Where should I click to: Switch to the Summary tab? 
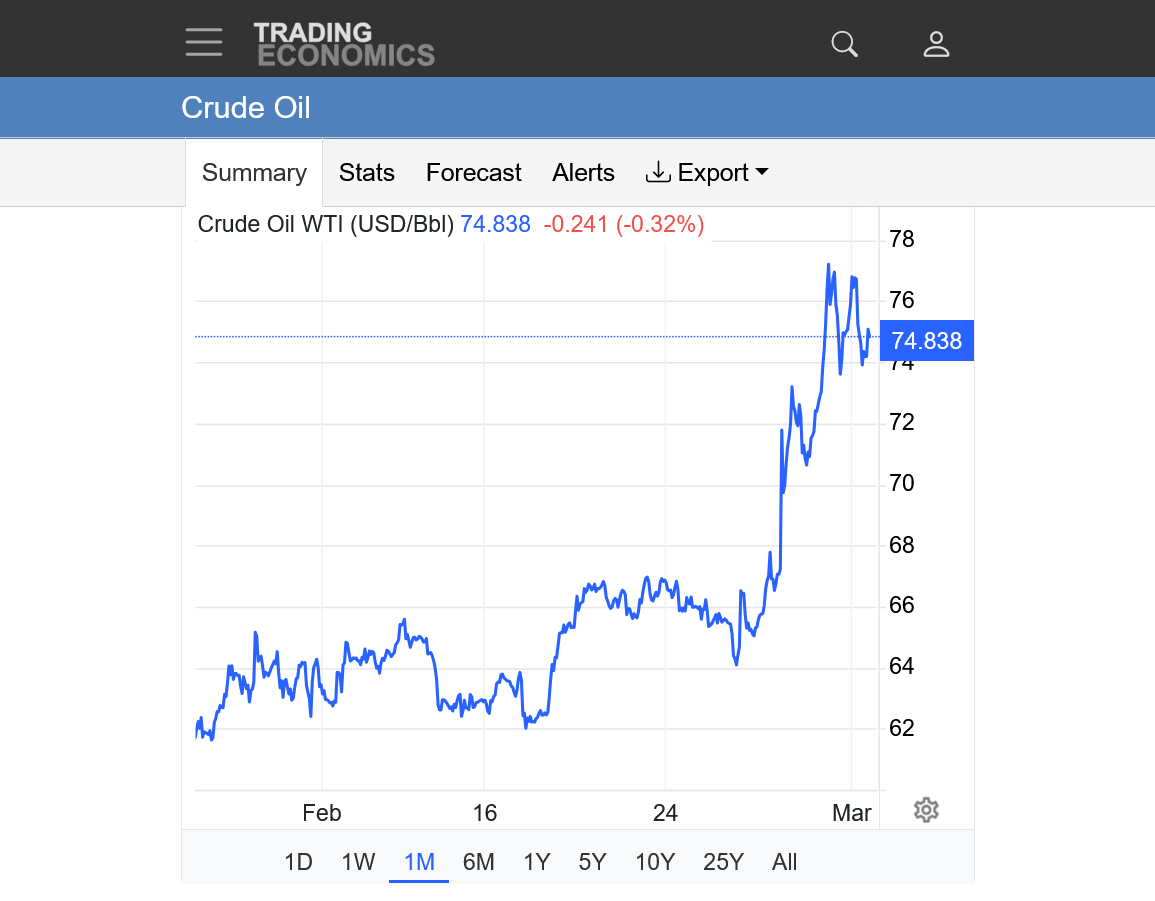pyautogui.click(x=254, y=173)
